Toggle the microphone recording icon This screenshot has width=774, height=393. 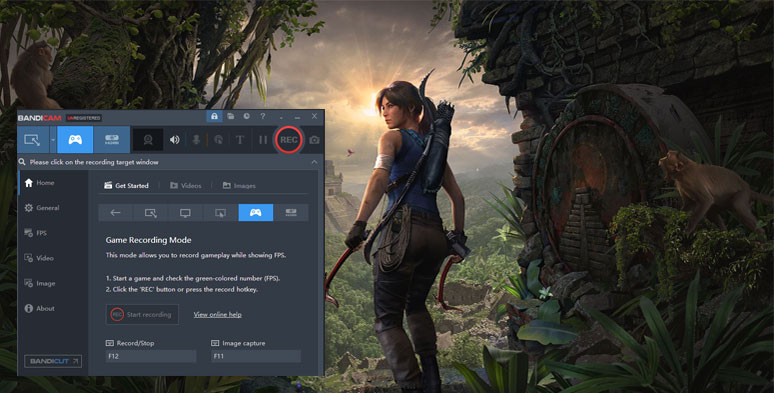tap(196, 140)
